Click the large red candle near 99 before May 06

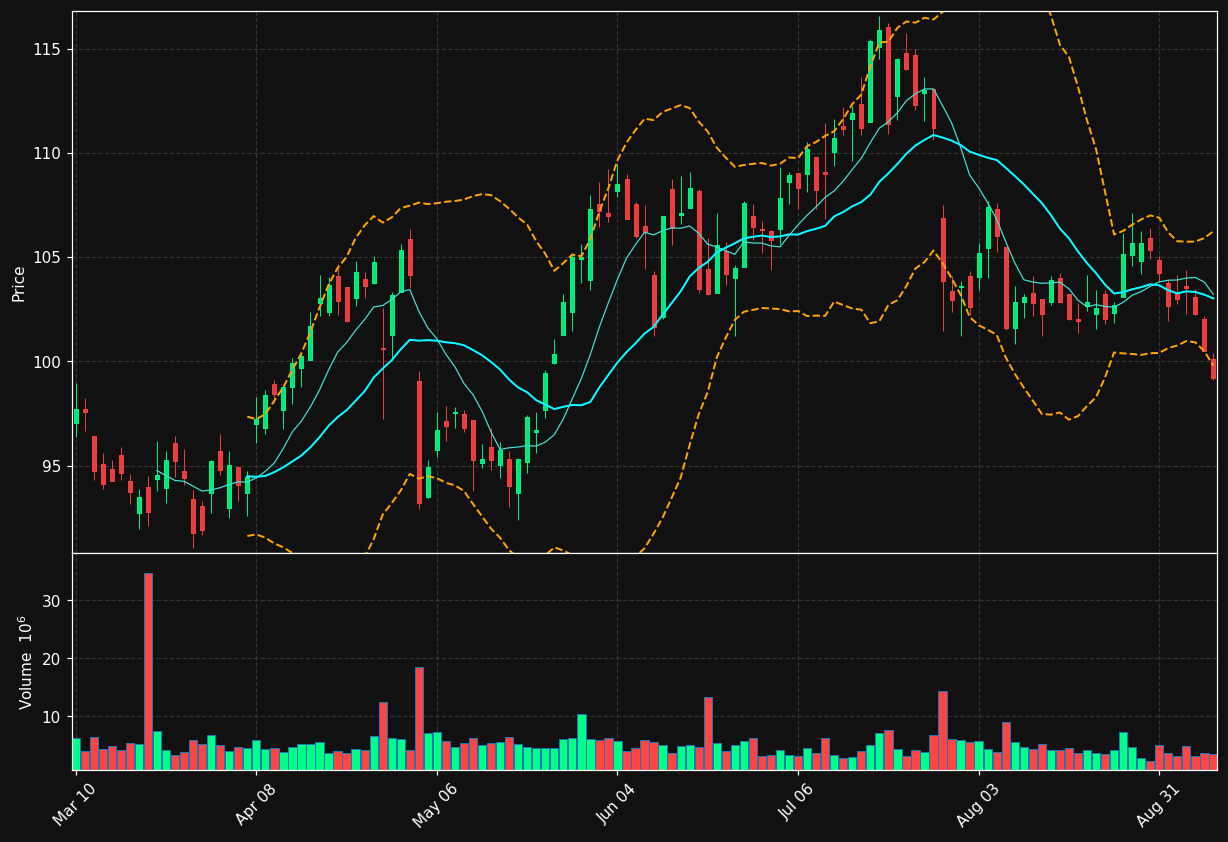(419, 442)
